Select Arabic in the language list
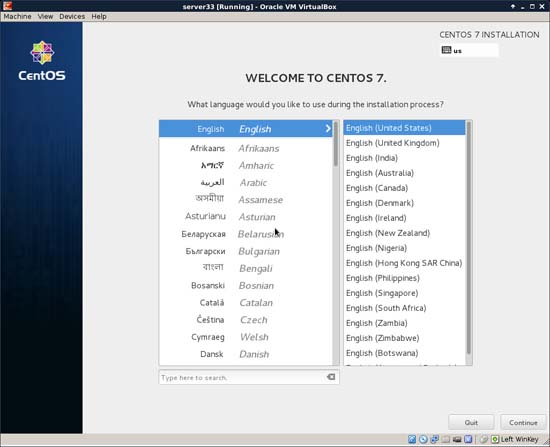The image size is (550, 447). point(246,183)
